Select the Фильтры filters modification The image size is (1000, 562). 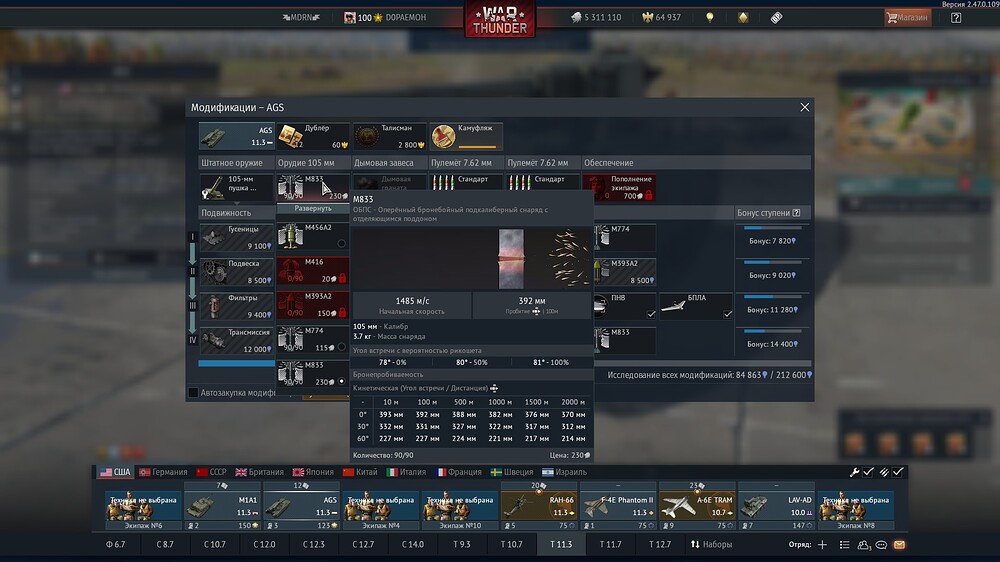(237, 306)
